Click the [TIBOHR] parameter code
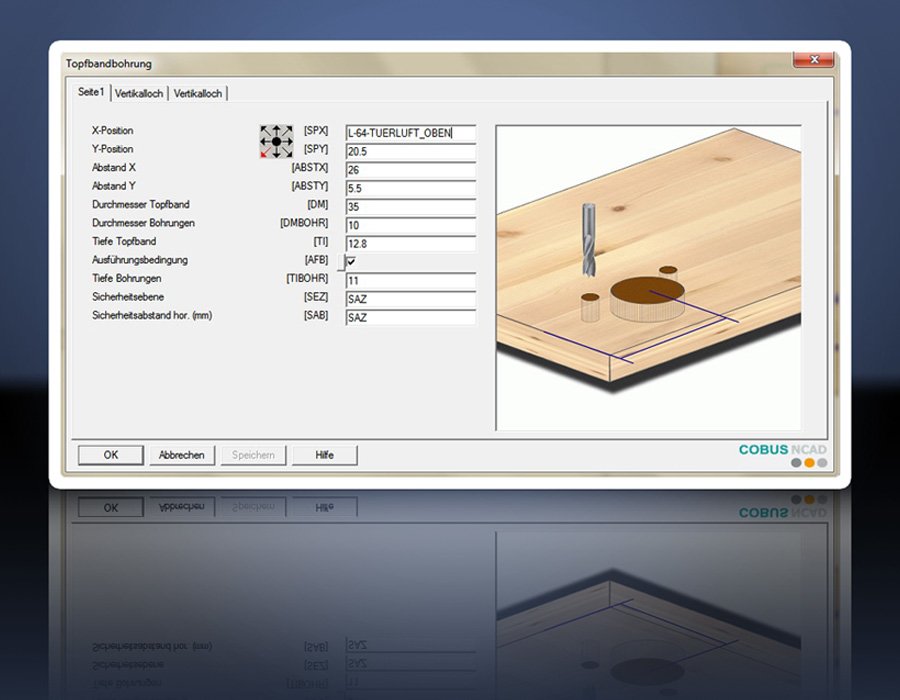Screen dimensions: 900x700 307,278
